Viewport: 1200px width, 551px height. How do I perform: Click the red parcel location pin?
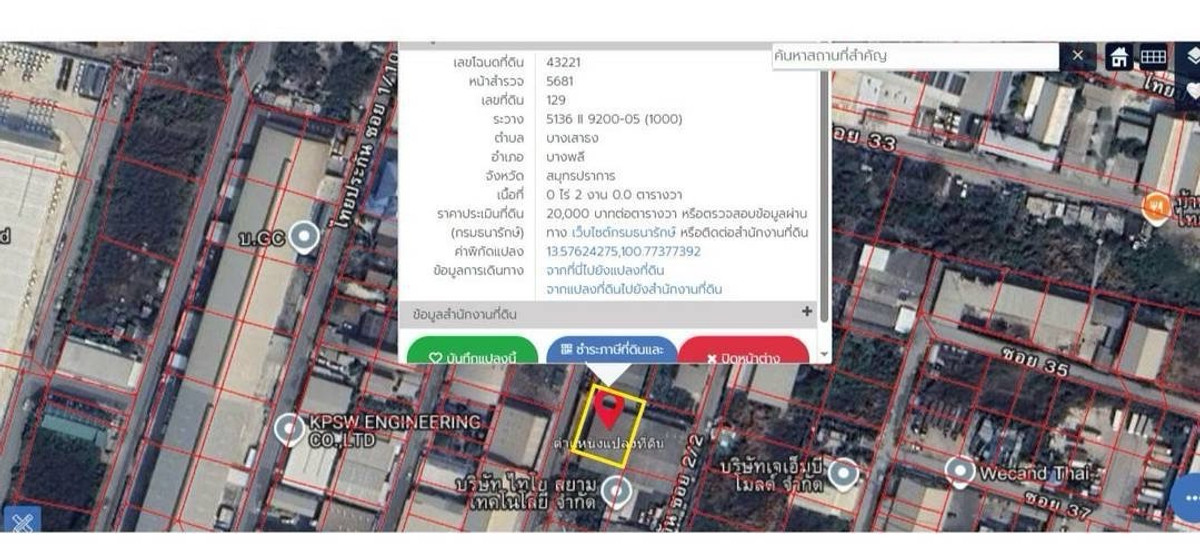(x=608, y=410)
